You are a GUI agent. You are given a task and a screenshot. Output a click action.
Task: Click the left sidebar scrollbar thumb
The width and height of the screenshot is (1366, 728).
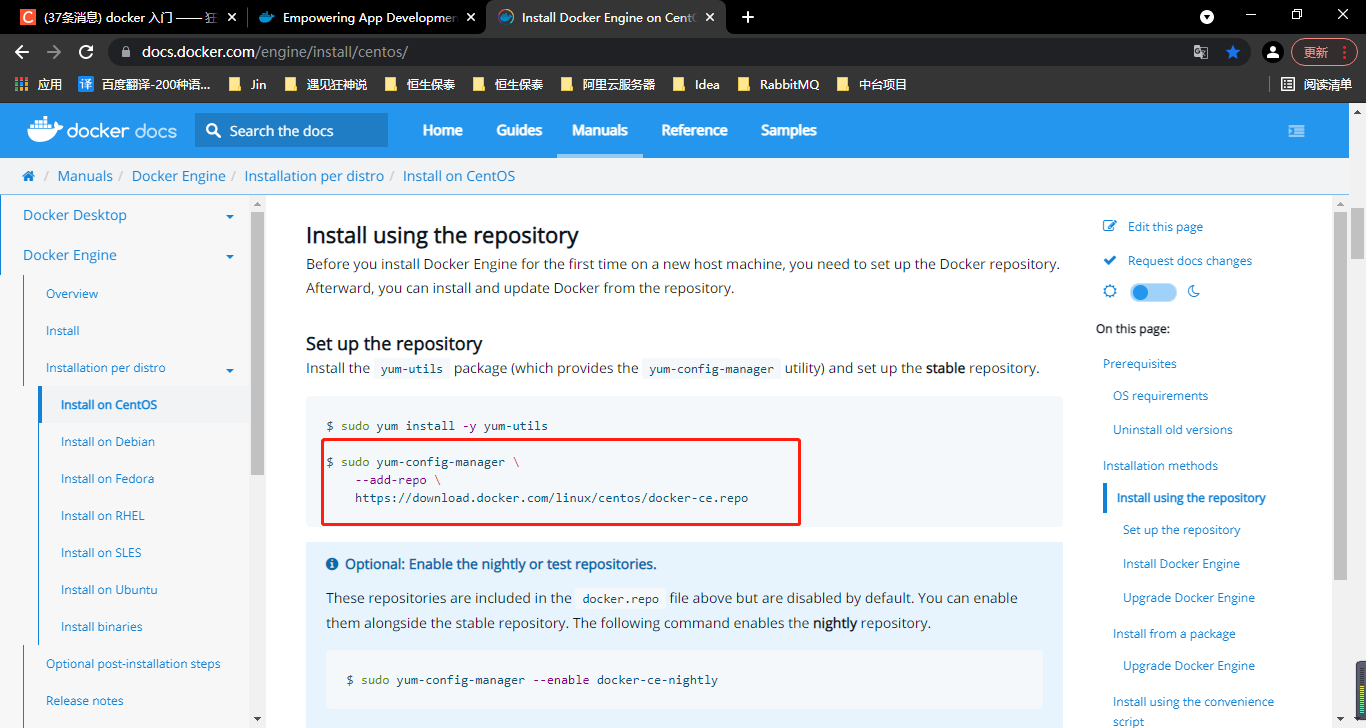tap(257, 343)
